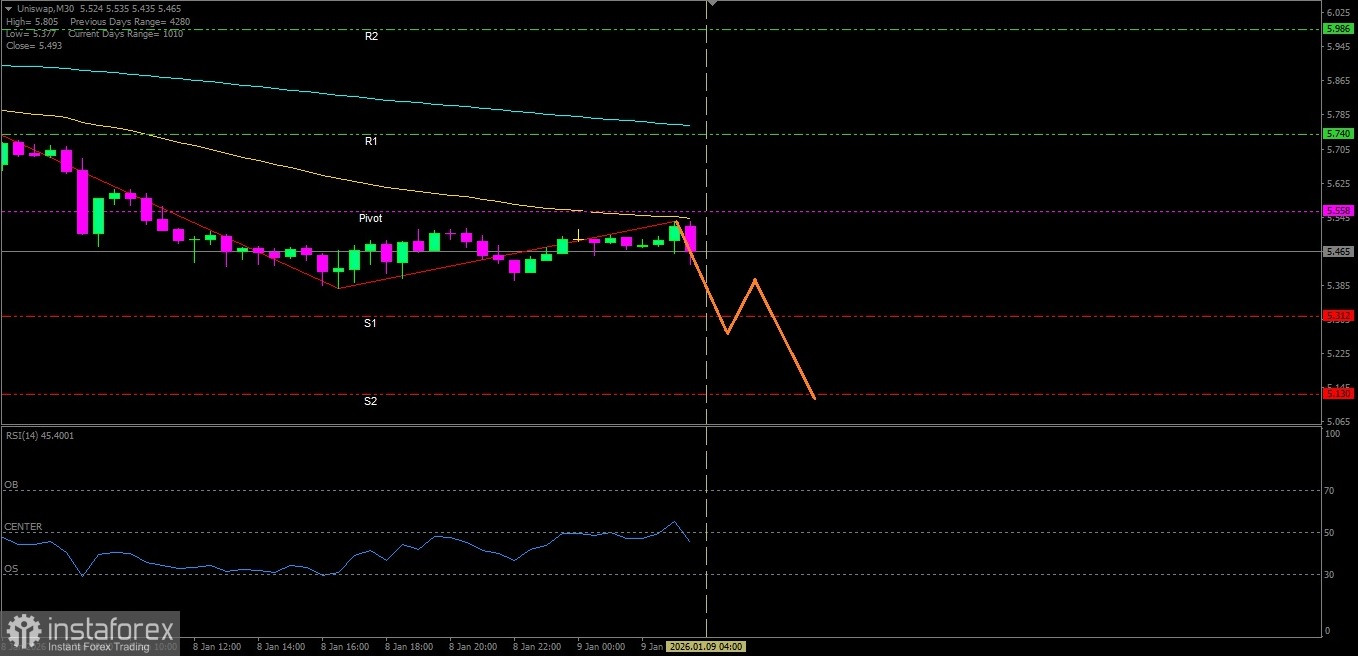This screenshot has height=656, width=1358.
Task: Click 5.625 on the price axis
Action: (1338, 183)
